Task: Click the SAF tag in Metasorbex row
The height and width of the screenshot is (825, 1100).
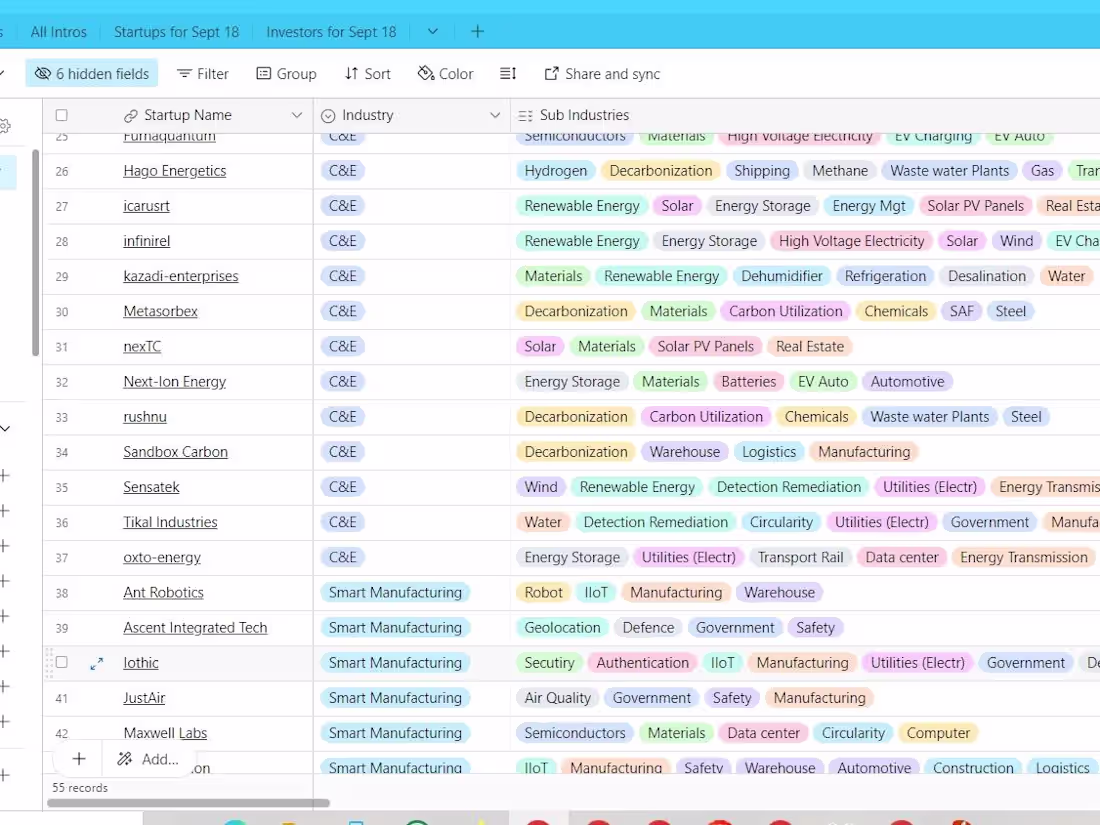Action: coord(961,311)
